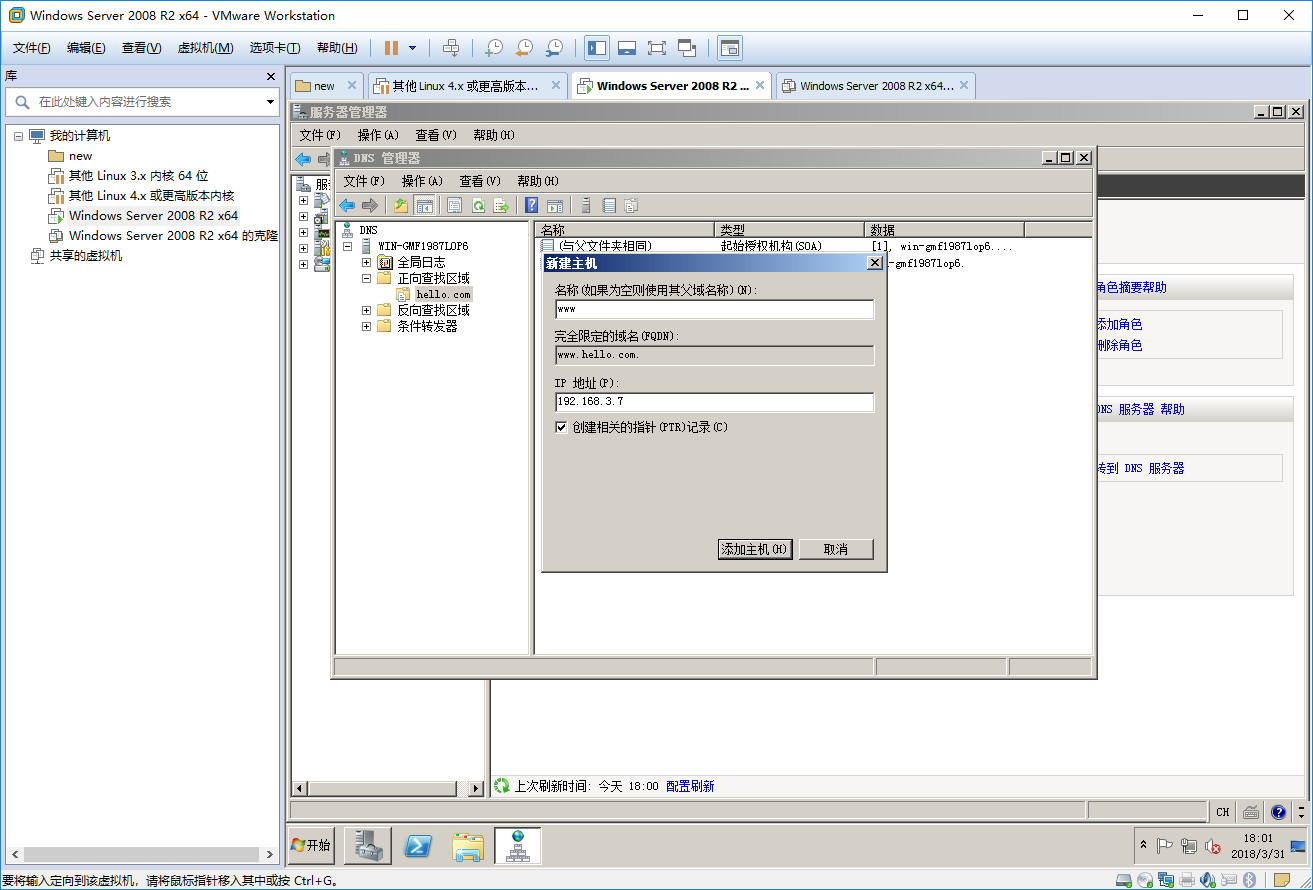Enter full screen mode via VMware toolbar icon
Image resolution: width=1313 pixels, height=890 pixels.
click(658, 47)
